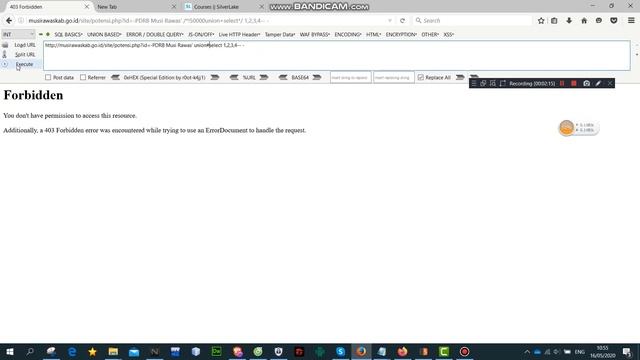640x360 pixels.
Task: Click the BASE64 right arrow
Action: (317, 77)
